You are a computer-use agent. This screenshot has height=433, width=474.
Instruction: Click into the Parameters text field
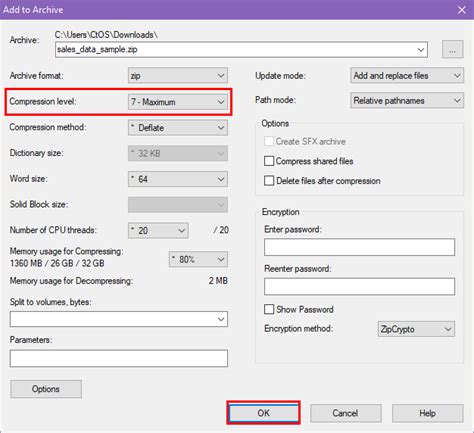119,358
